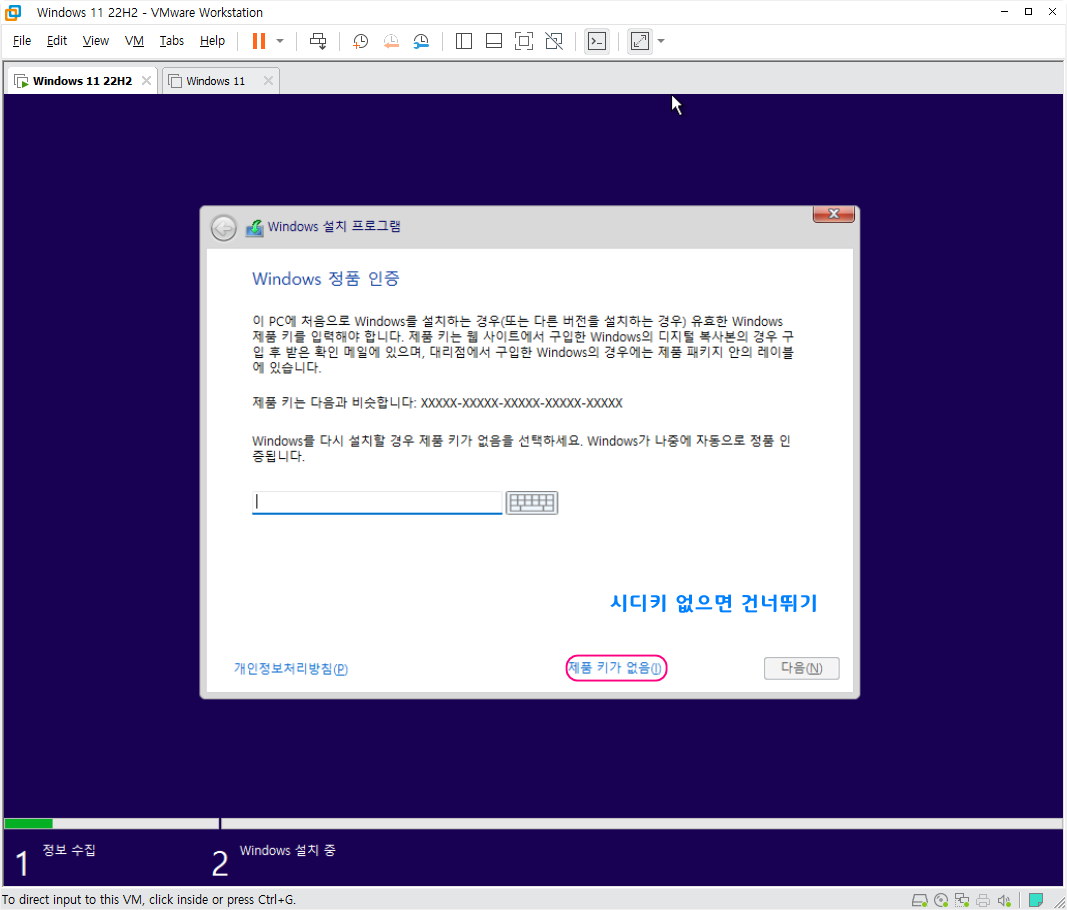Click the setup back arrow button
This screenshot has height=910, width=1067.
pos(223,228)
